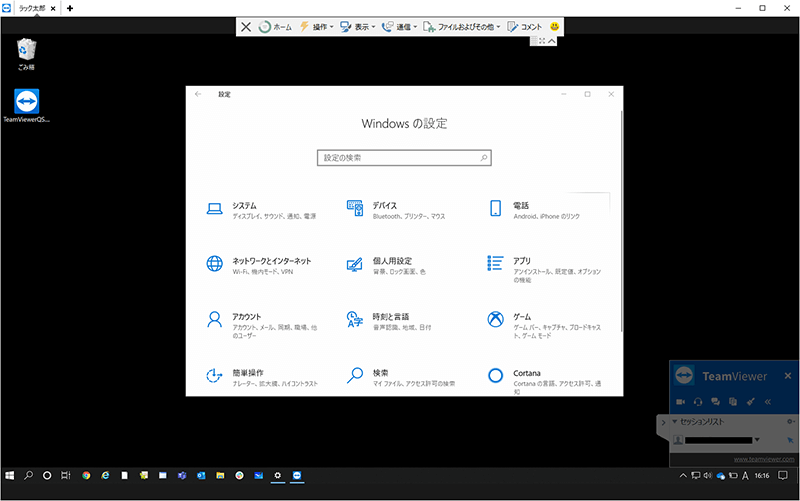Open the ファイルおよびその他 dropdown menu
Screen dimensions: 800x501
click(462, 27)
